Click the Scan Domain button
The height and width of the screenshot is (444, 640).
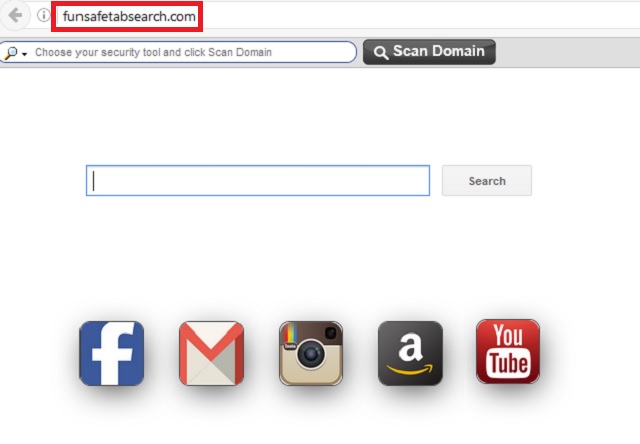(429, 52)
